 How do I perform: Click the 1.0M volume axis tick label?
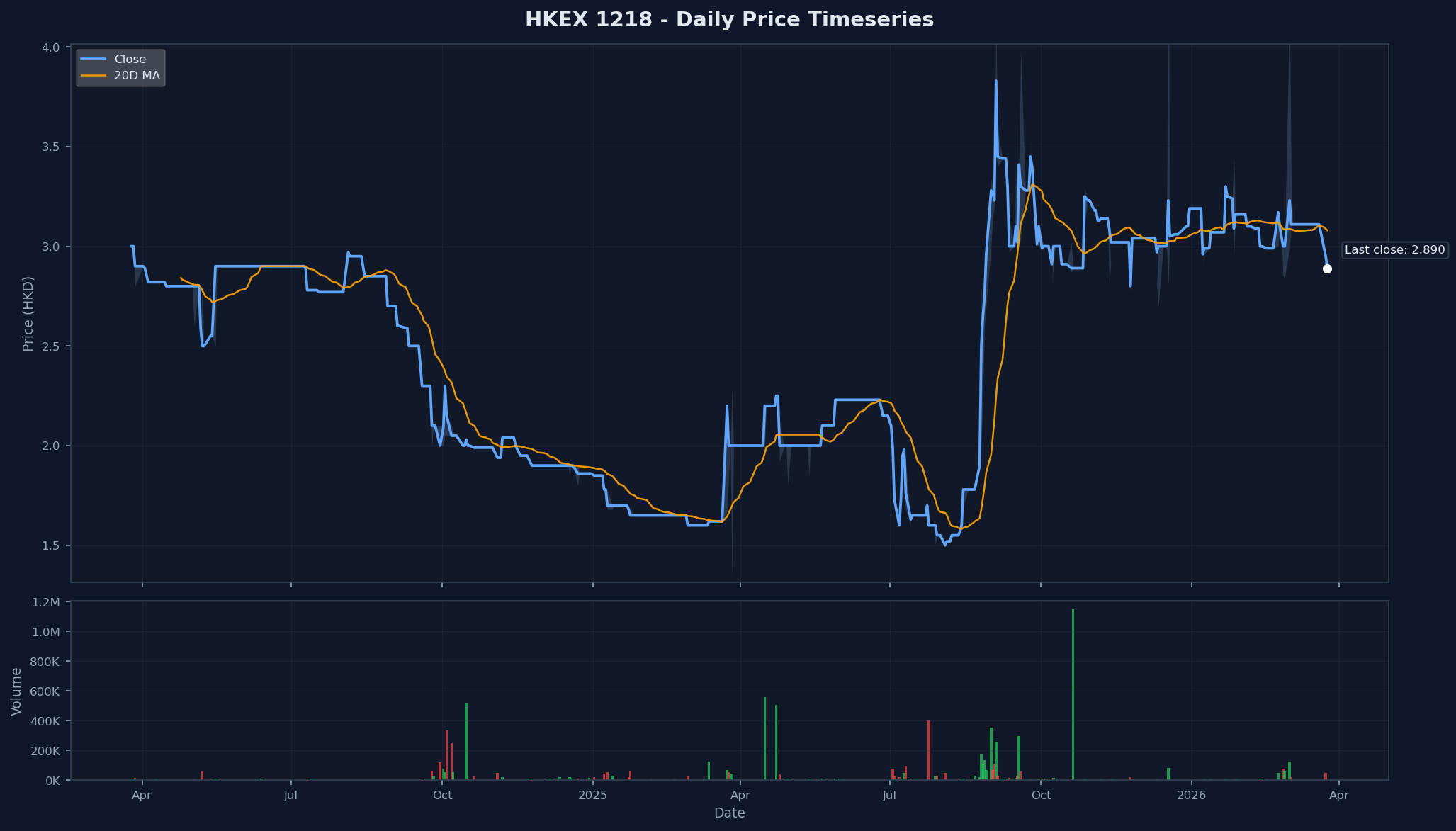click(x=47, y=632)
